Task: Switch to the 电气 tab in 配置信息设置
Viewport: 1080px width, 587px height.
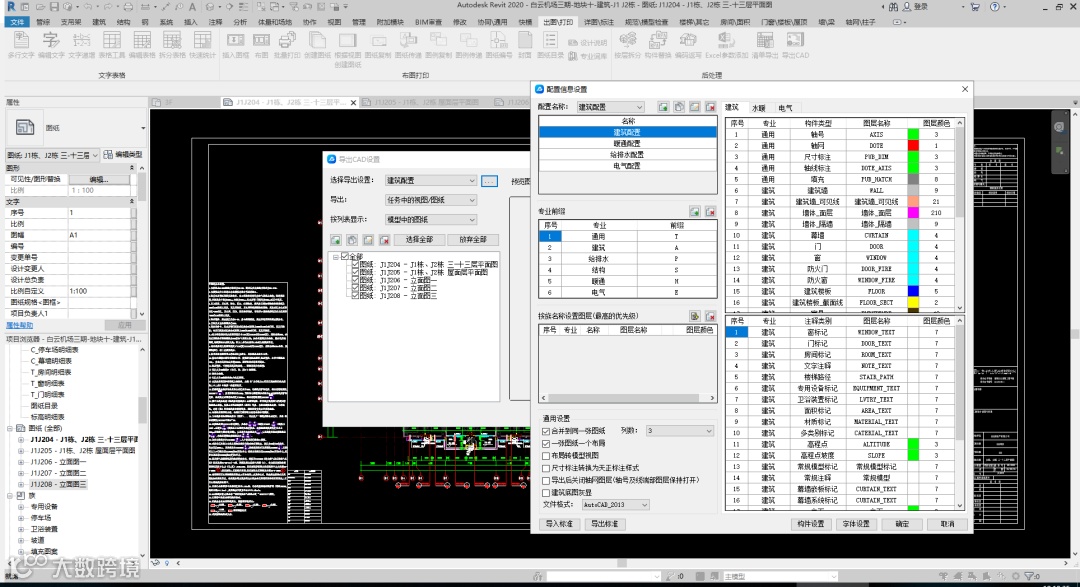Action: coord(785,107)
